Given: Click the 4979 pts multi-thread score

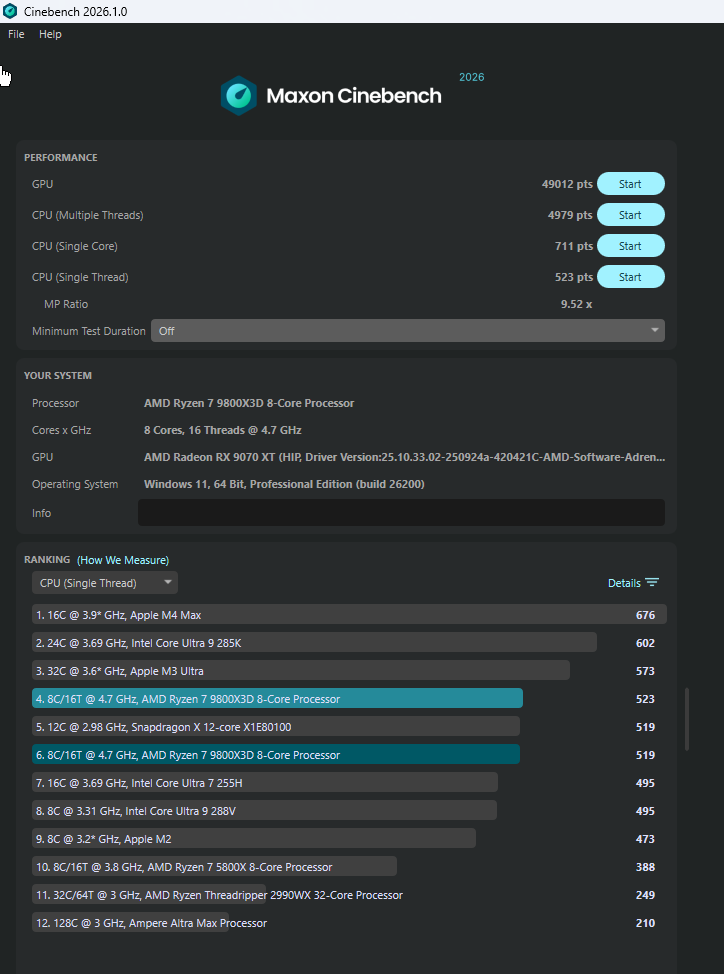Looking at the screenshot, I should pos(570,215).
